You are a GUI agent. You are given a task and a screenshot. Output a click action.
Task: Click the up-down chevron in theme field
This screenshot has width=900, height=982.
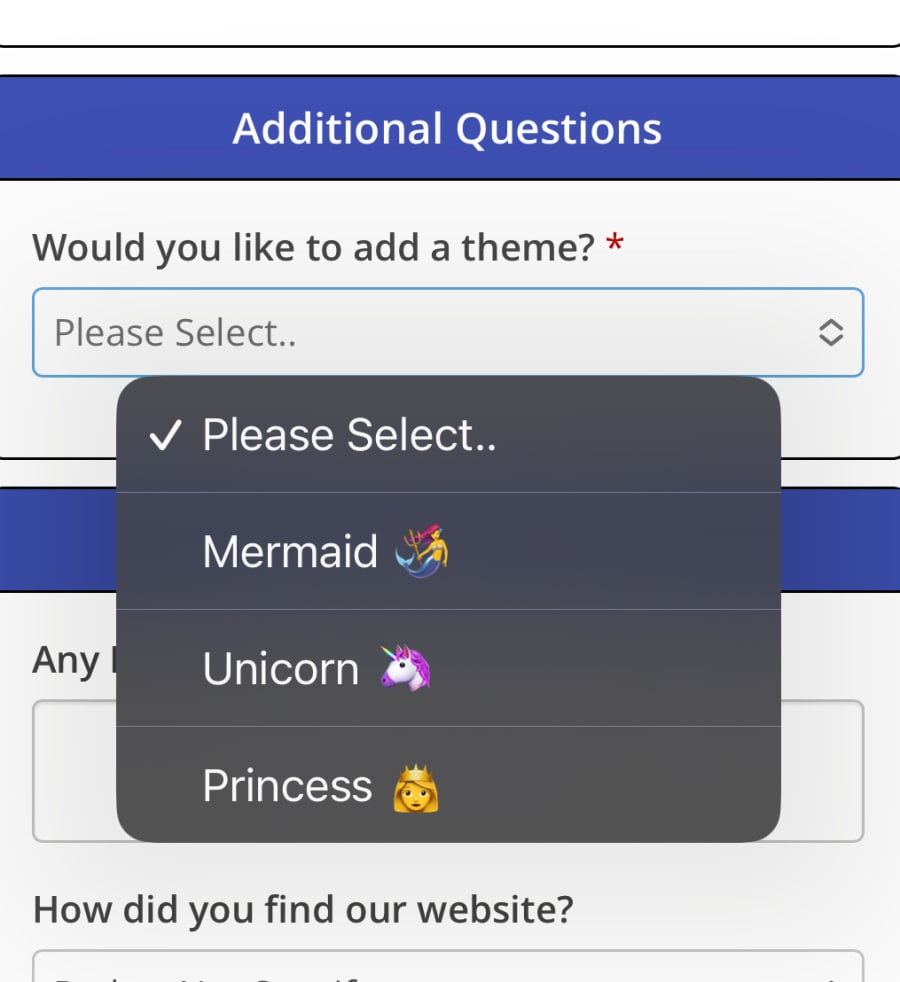(831, 333)
